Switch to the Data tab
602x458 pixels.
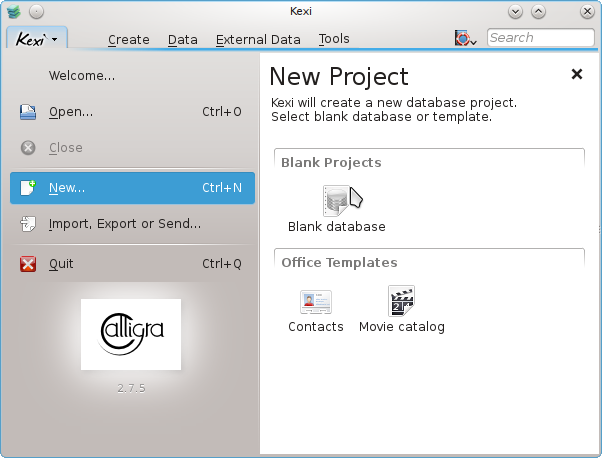click(182, 39)
